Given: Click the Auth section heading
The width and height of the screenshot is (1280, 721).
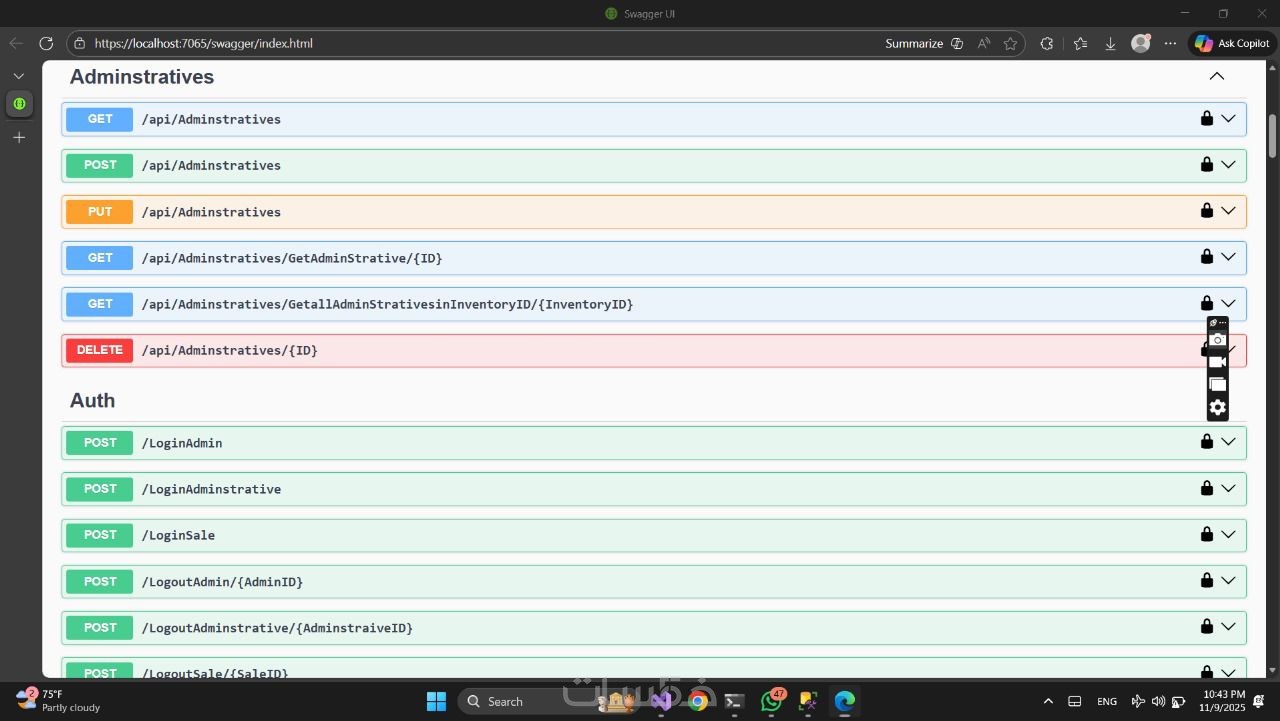Looking at the screenshot, I should pos(93,400).
